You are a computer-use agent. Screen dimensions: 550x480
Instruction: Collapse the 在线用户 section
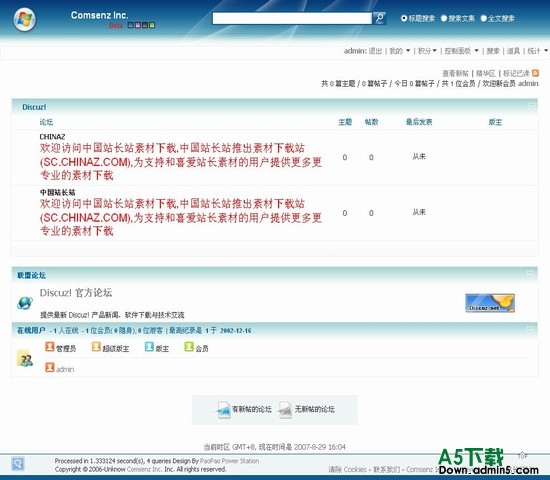pyautogui.click(x=531, y=329)
